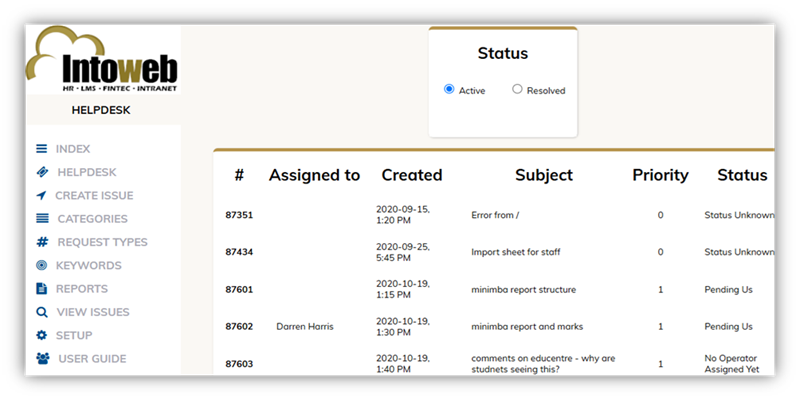This screenshot has height=400, width=800.
Task: Click subject 'minimba report and marks'
Action: pos(527,327)
